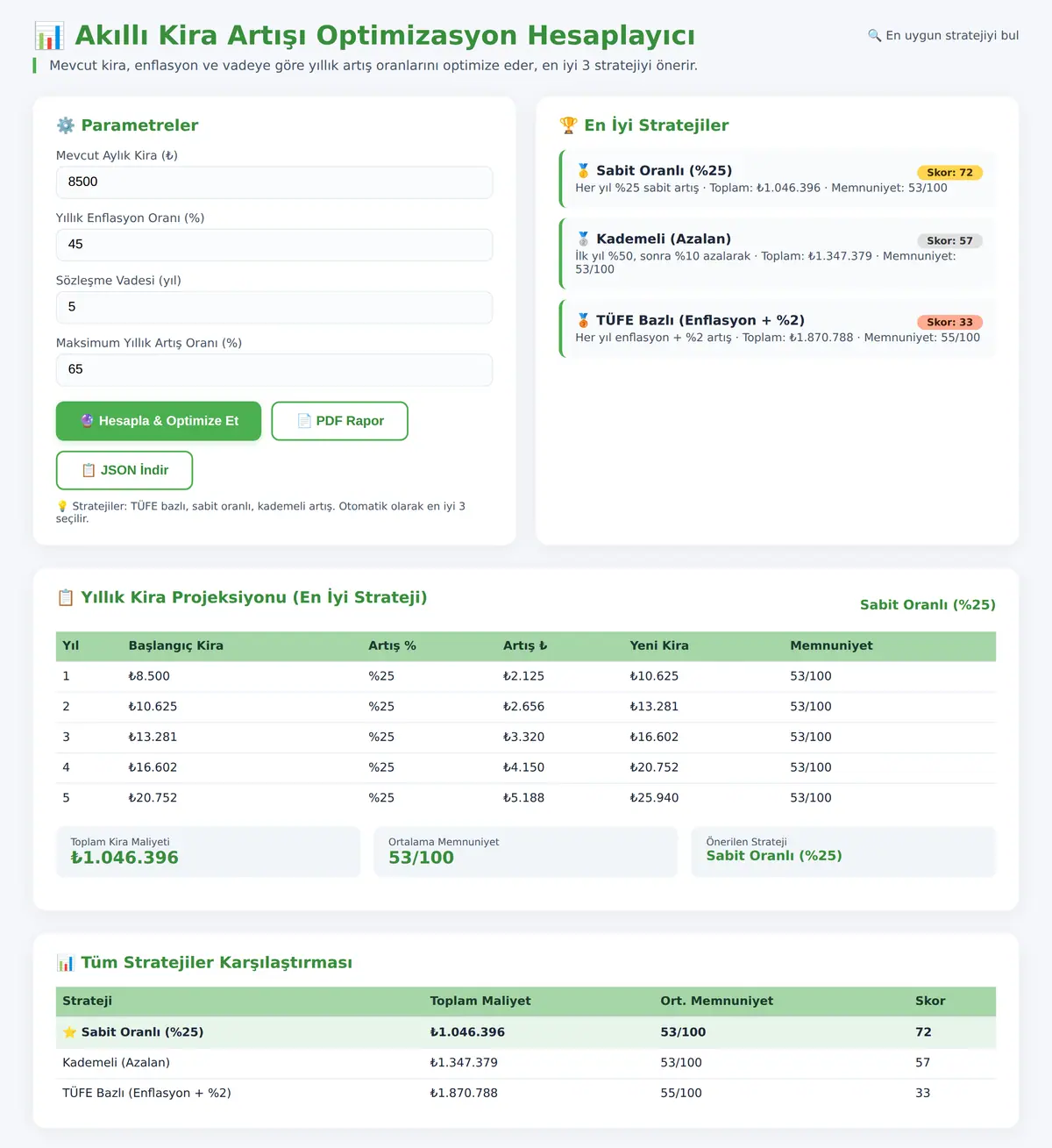Click the Toplam Kira Maliyeti value '₺1.046.396'
Viewport: 1052px width, 1148px height.
pyautogui.click(x=124, y=858)
